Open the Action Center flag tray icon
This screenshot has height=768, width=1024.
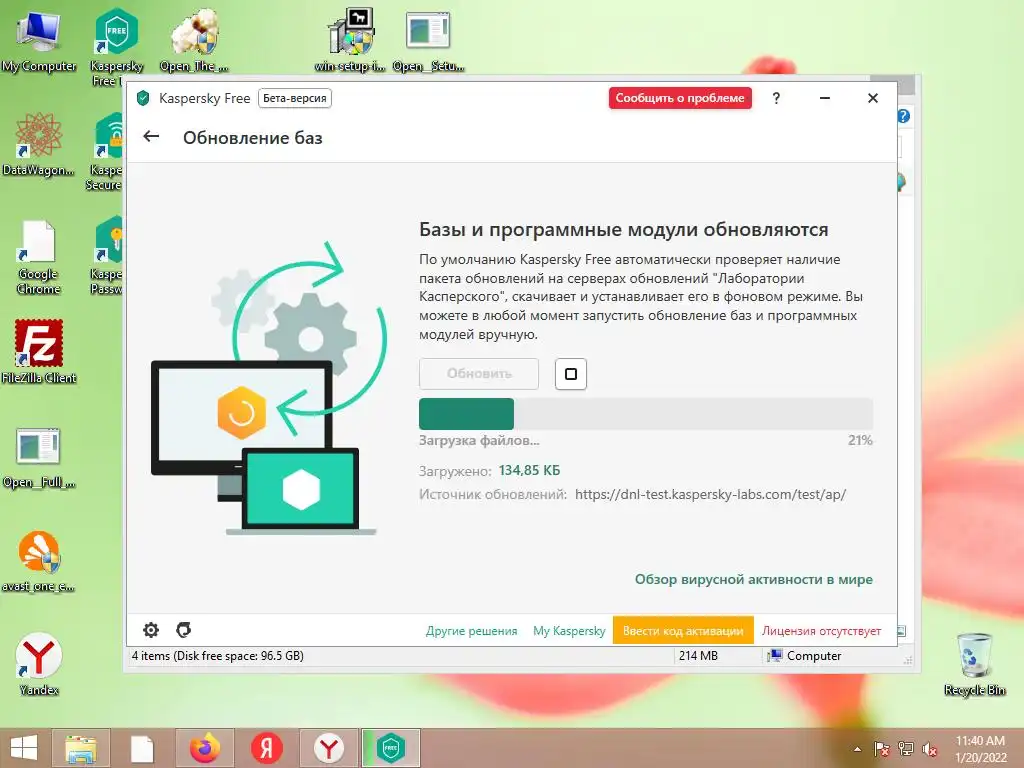pos(881,749)
